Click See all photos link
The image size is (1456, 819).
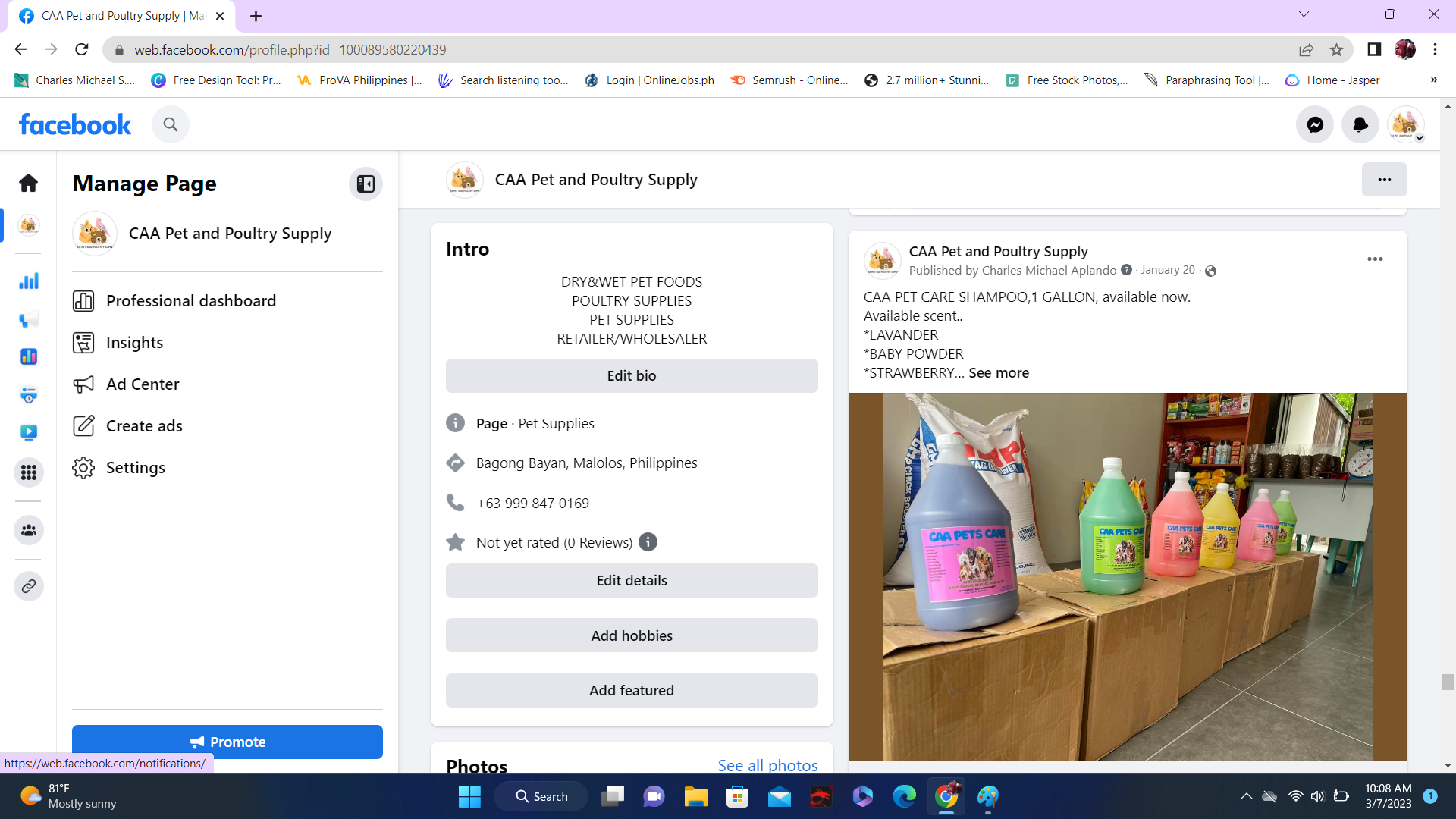[x=767, y=764]
